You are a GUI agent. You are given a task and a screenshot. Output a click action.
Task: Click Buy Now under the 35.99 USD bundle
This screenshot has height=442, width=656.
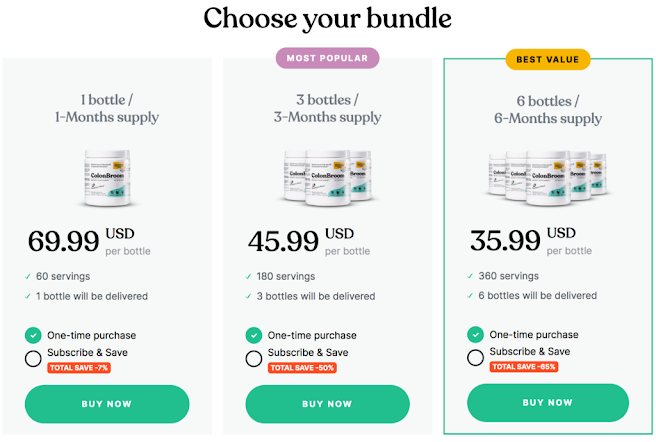[x=548, y=403]
